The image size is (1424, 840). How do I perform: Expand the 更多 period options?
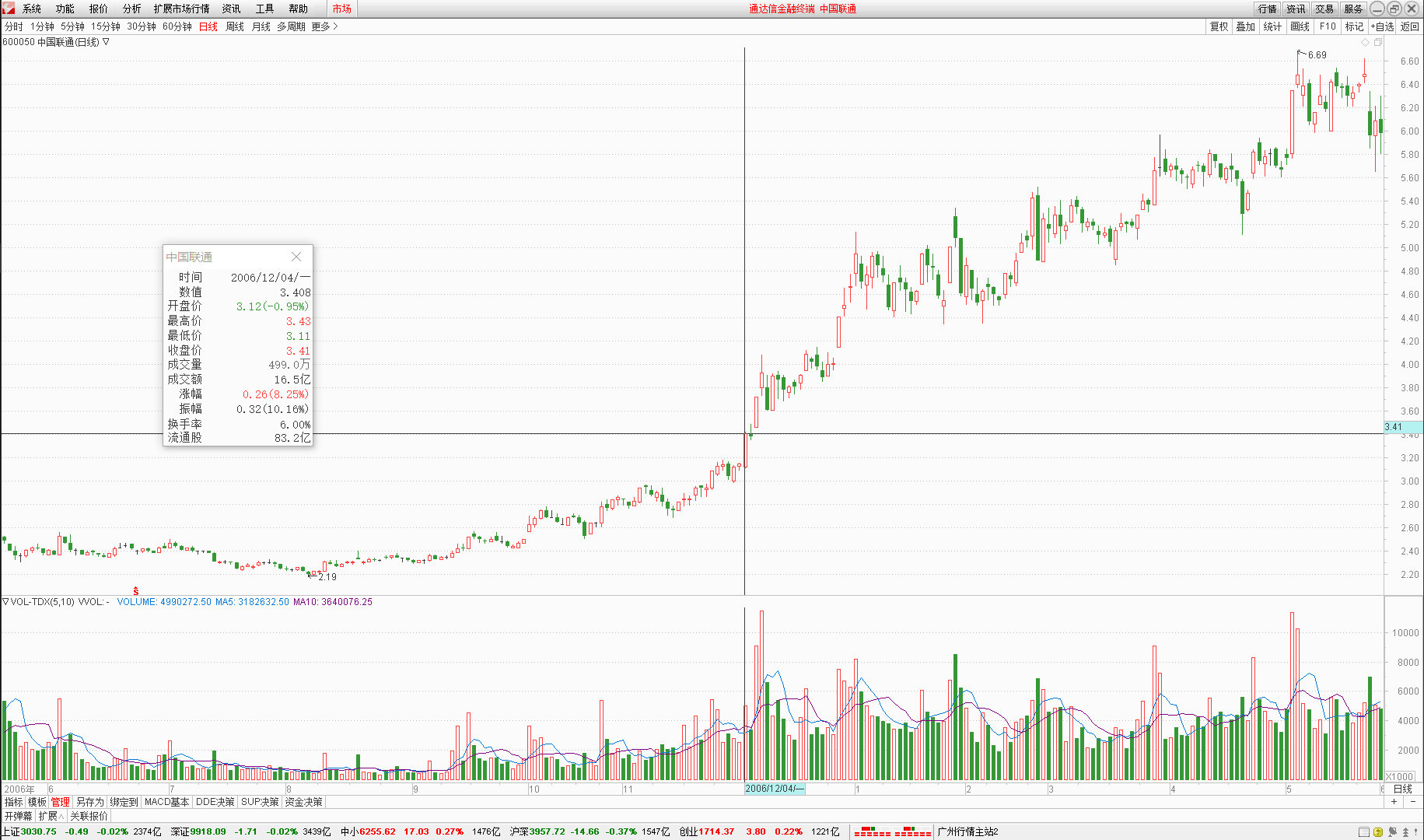tap(324, 26)
